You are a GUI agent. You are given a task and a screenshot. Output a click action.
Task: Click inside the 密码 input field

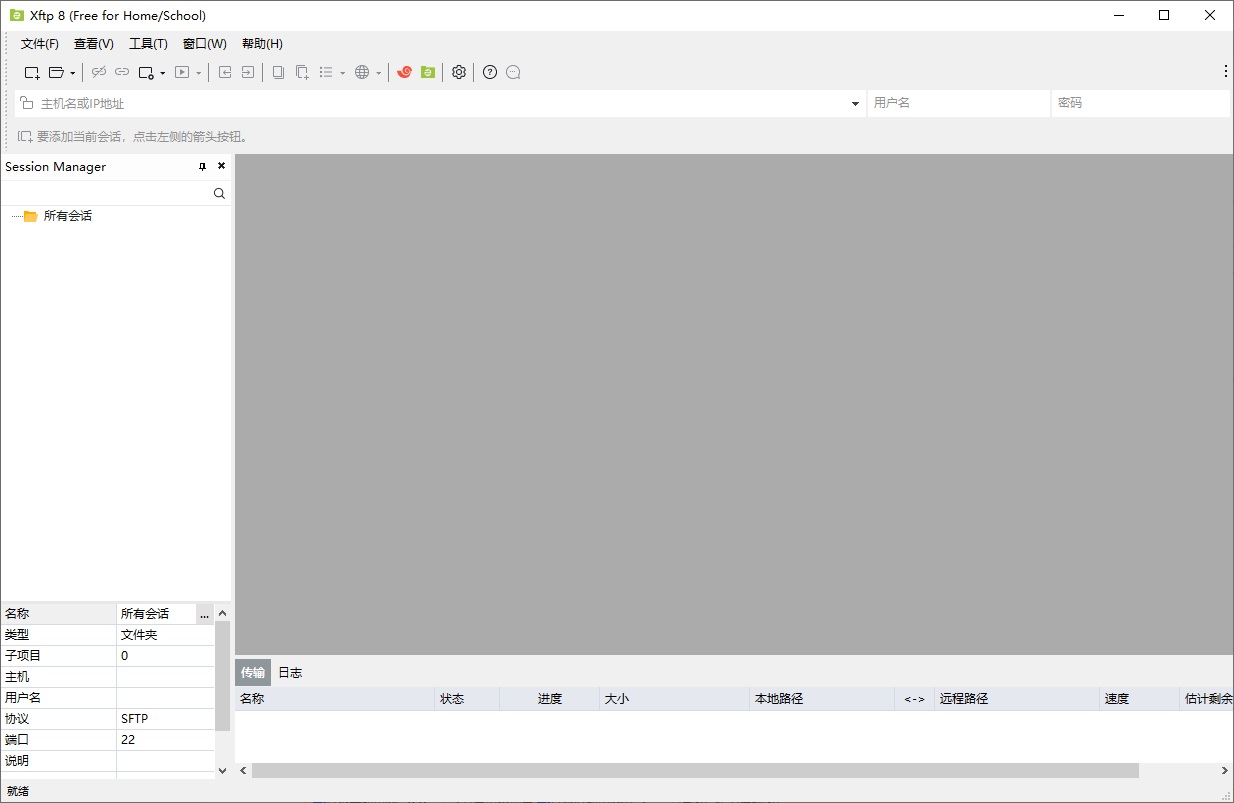pos(1140,103)
